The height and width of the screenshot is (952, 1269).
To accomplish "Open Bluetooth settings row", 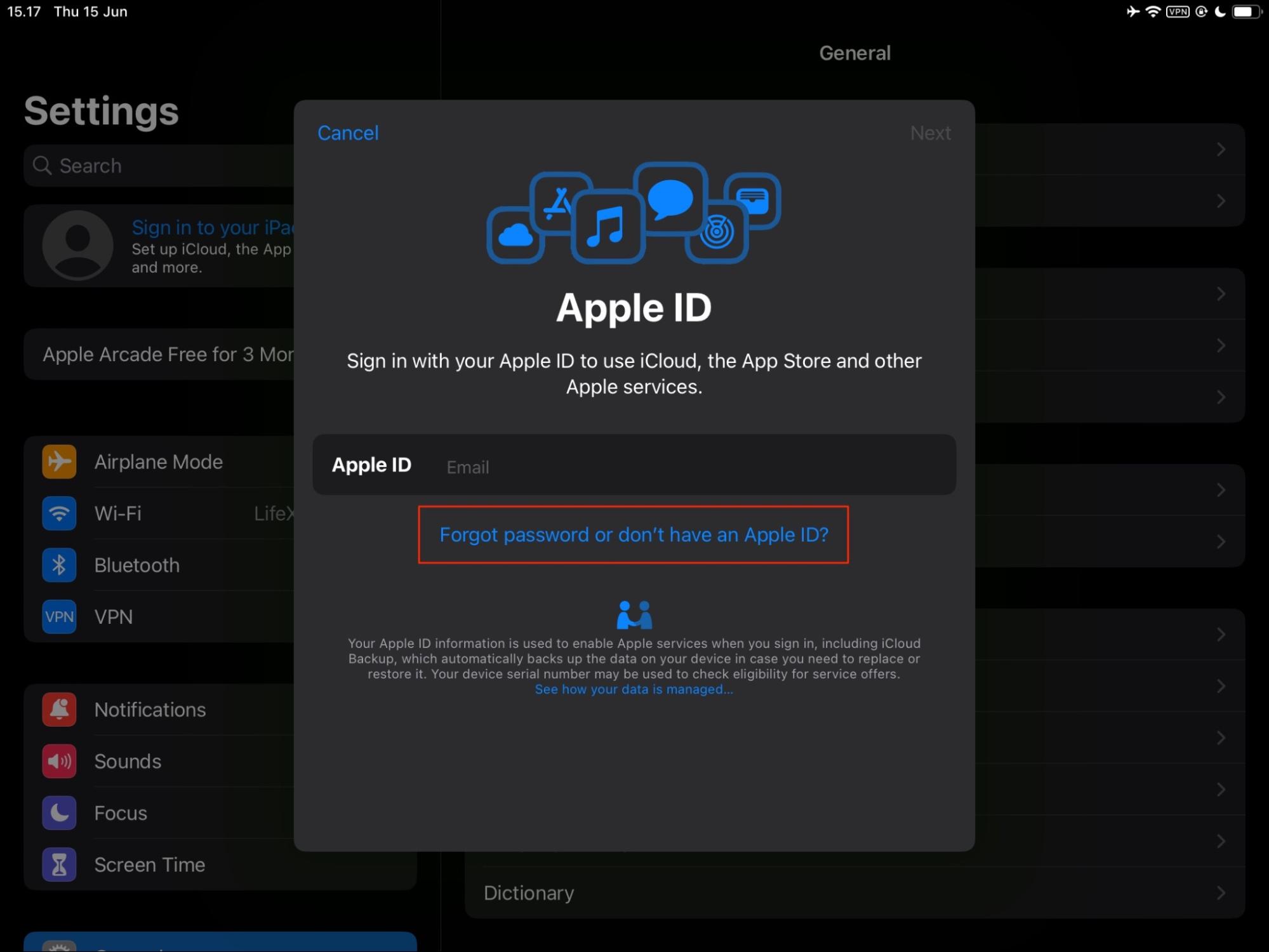I will coord(159,565).
